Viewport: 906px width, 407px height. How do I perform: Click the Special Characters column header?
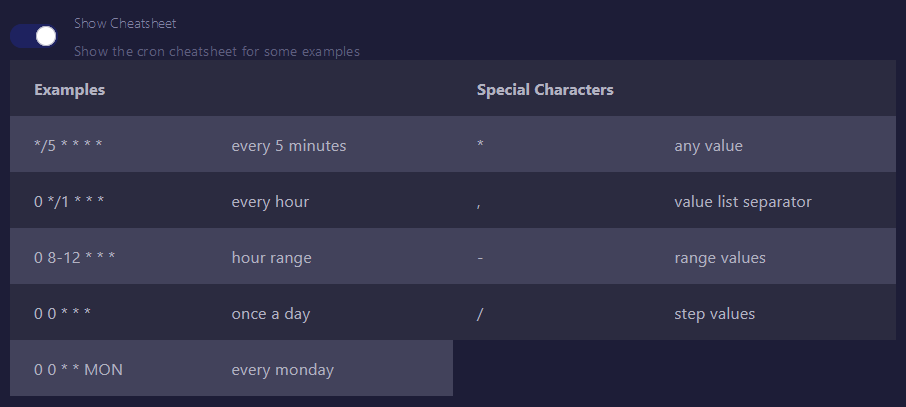[x=545, y=90]
